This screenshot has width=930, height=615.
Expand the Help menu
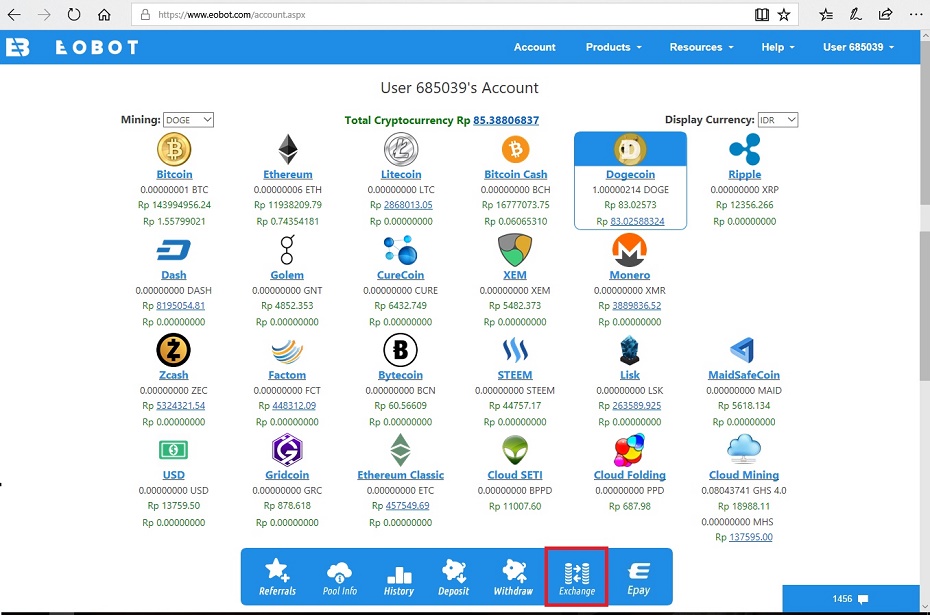pyautogui.click(x=778, y=47)
